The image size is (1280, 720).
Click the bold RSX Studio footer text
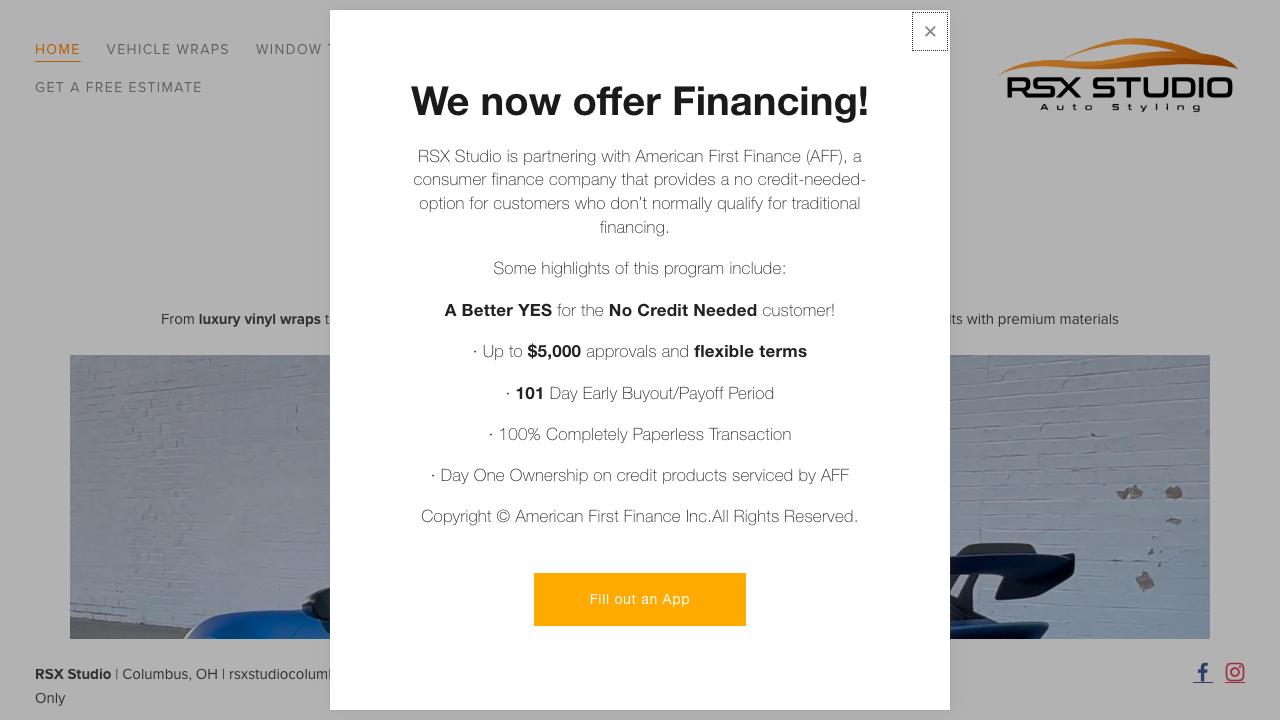[x=73, y=674]
